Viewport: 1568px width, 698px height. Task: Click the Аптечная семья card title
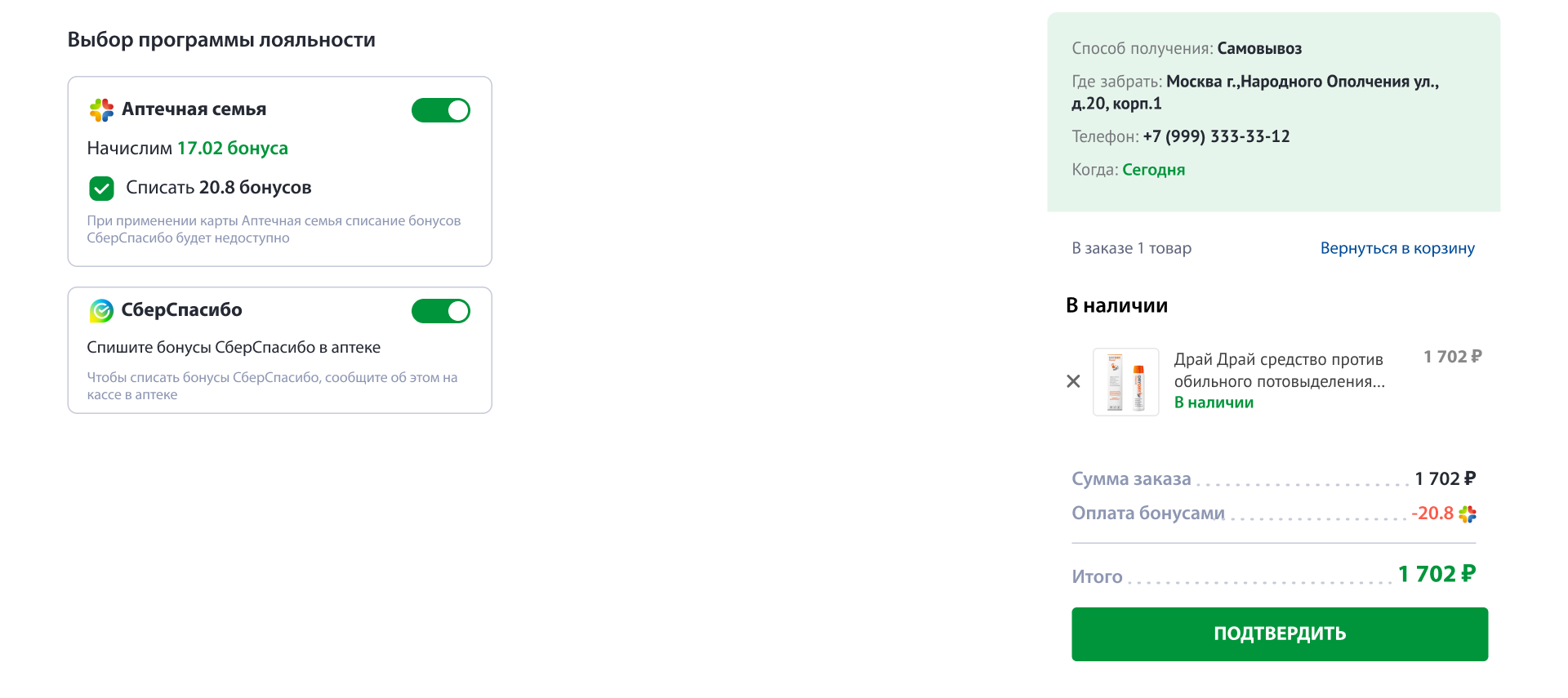click(x=194, y=109)
